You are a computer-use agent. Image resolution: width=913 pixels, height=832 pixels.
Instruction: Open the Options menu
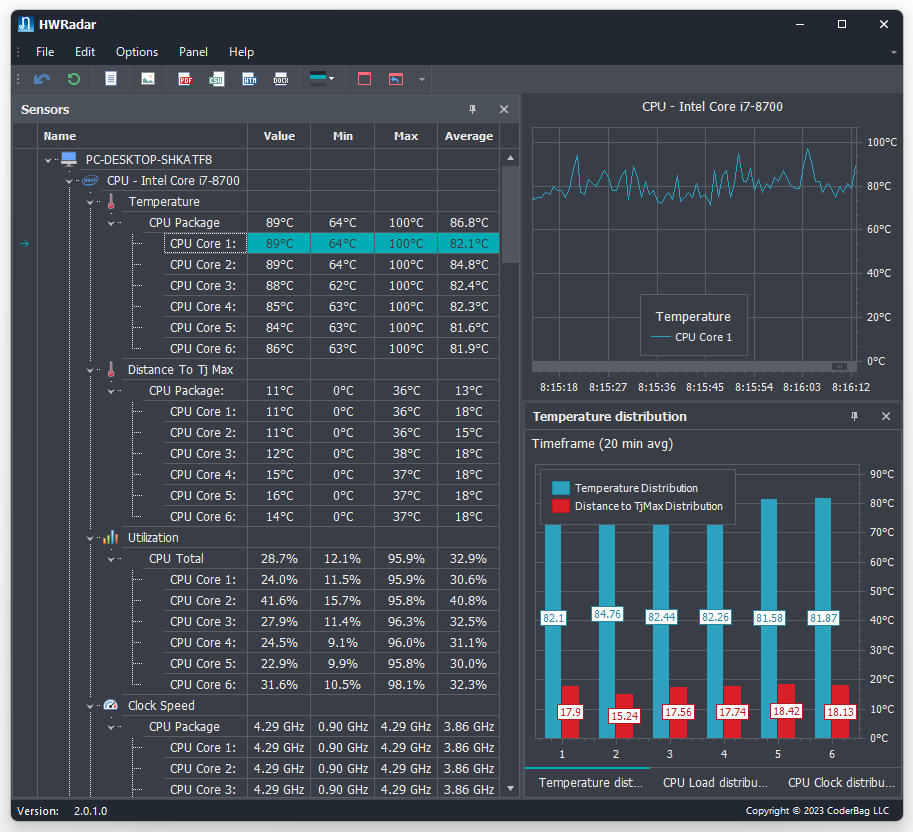(x=137, y=52)
